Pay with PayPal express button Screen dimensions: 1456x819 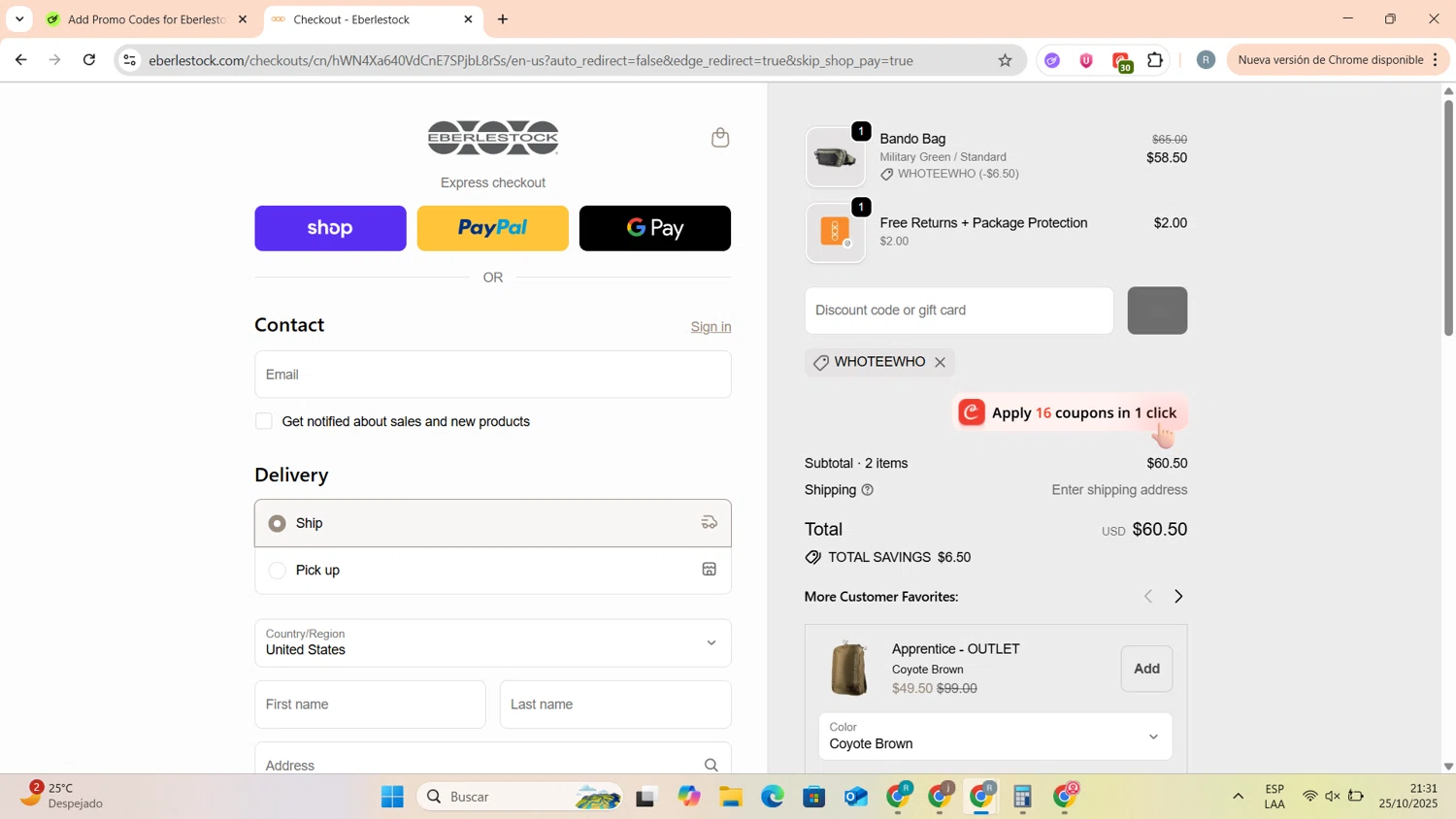(492, 228)
